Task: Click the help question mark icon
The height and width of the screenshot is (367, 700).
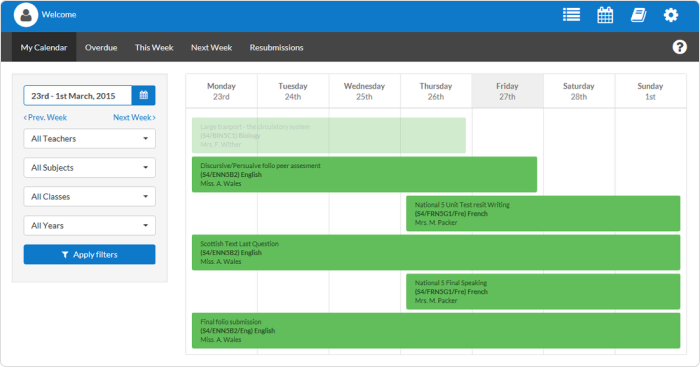Action: click(679, 46)
